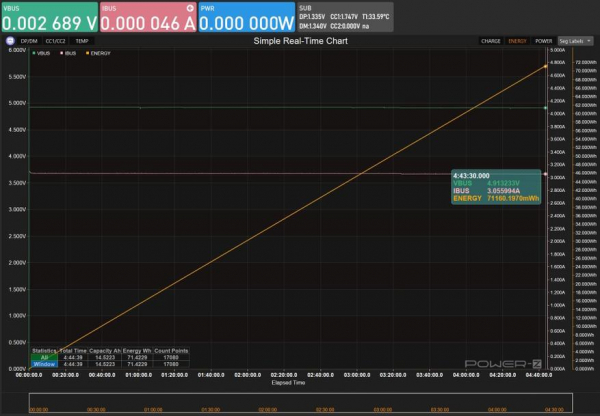
Task: Toggle the CHARGE curve button
Action: tap(491, 41)
